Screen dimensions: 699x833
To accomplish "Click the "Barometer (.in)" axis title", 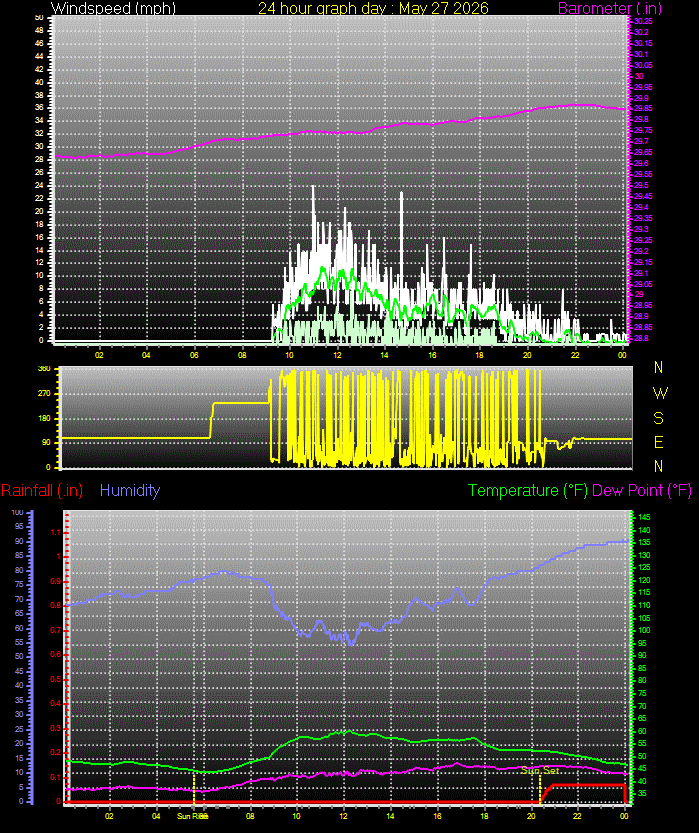I will pyautogui.click(x=610, y=8).
